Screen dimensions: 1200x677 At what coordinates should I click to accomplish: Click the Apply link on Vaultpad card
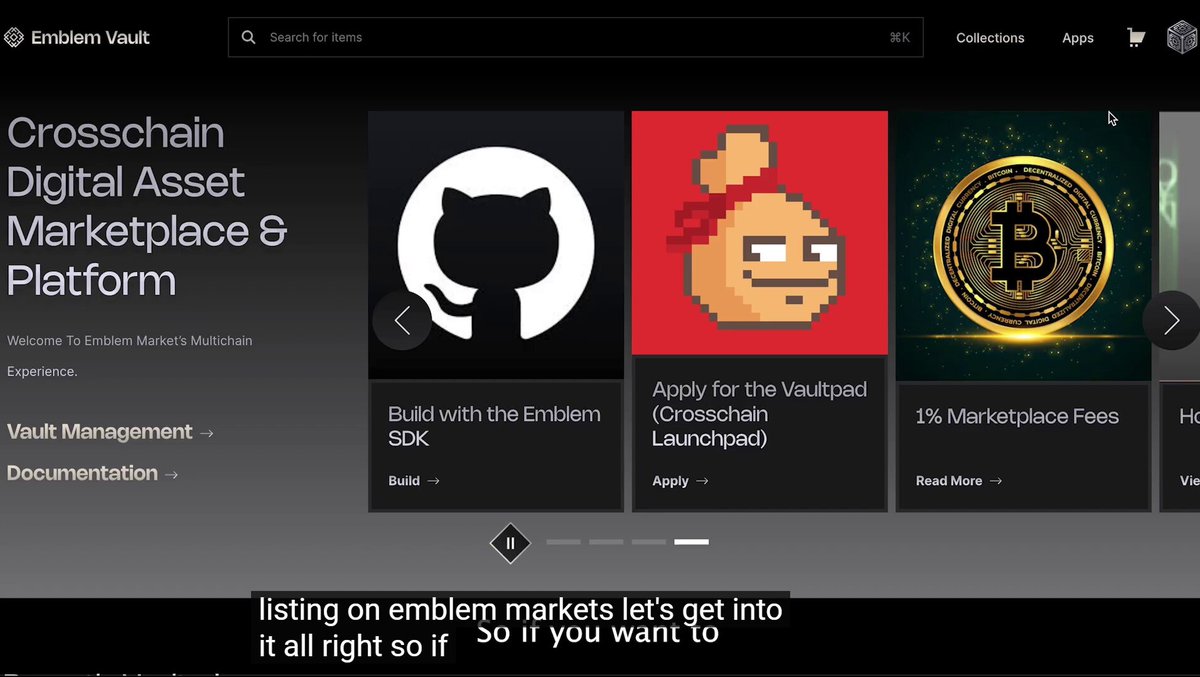point(680,481)
